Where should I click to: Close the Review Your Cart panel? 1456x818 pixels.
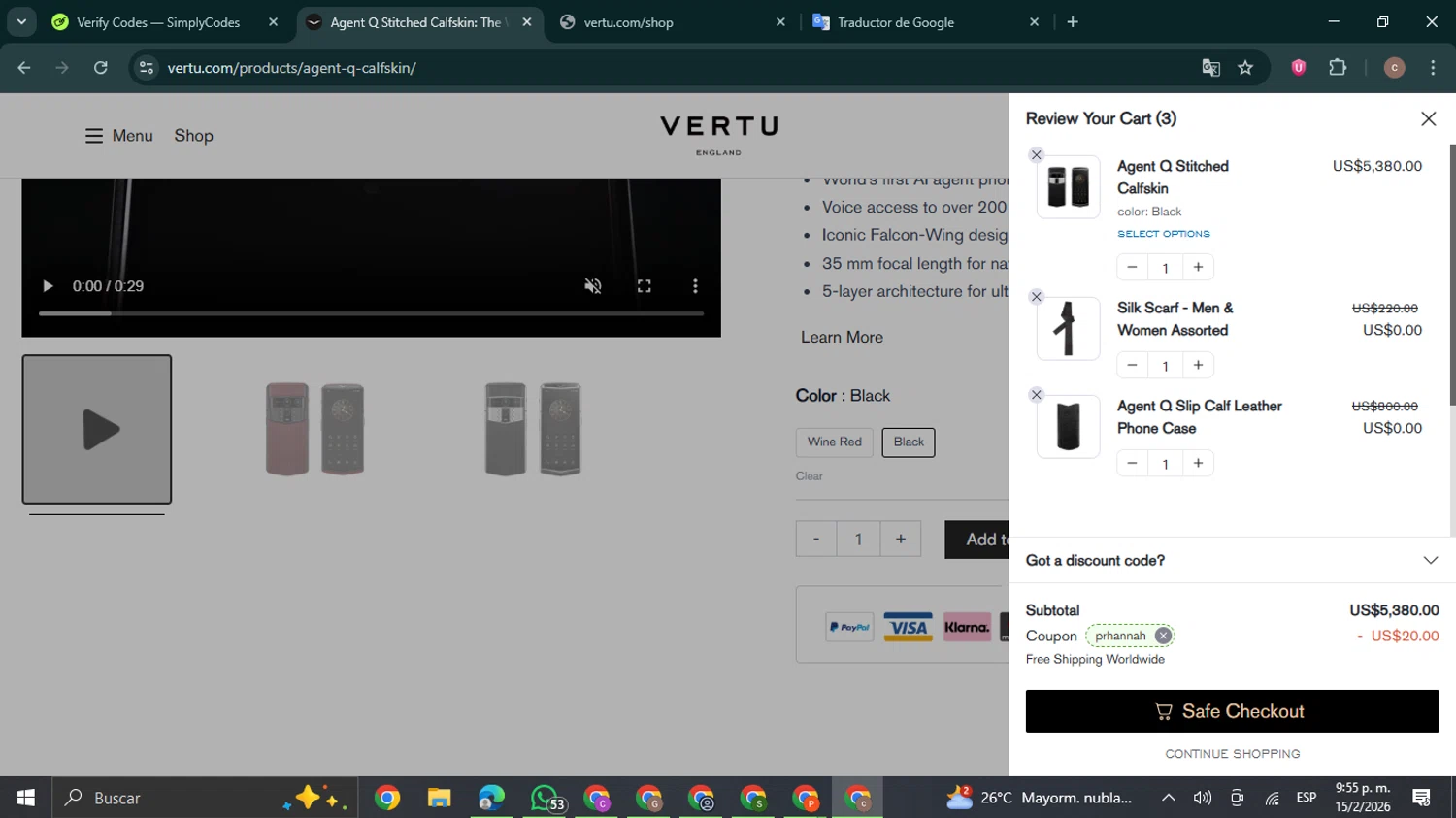coord(1428,118)
